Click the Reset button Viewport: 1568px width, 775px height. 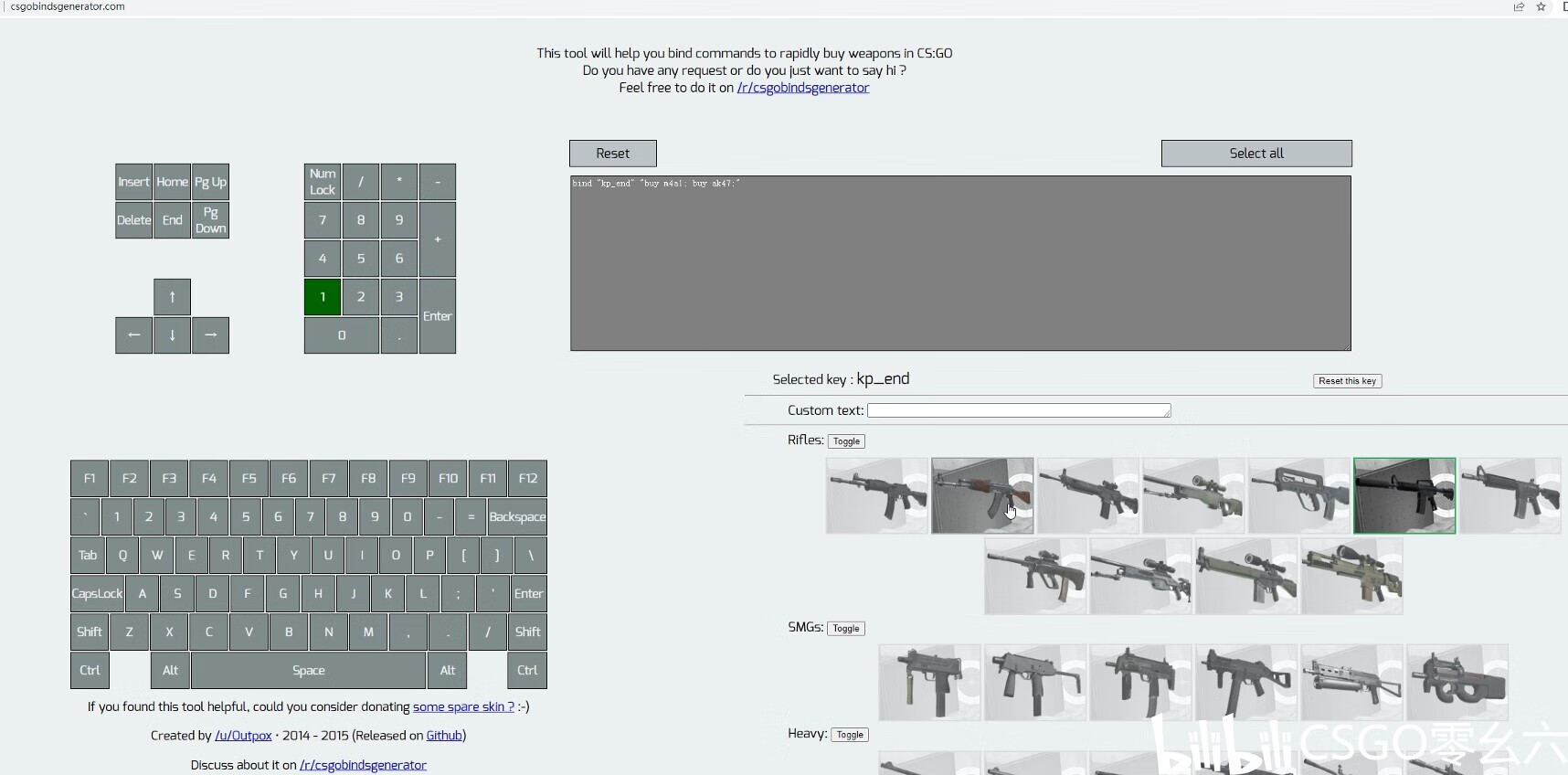point(613,154)
